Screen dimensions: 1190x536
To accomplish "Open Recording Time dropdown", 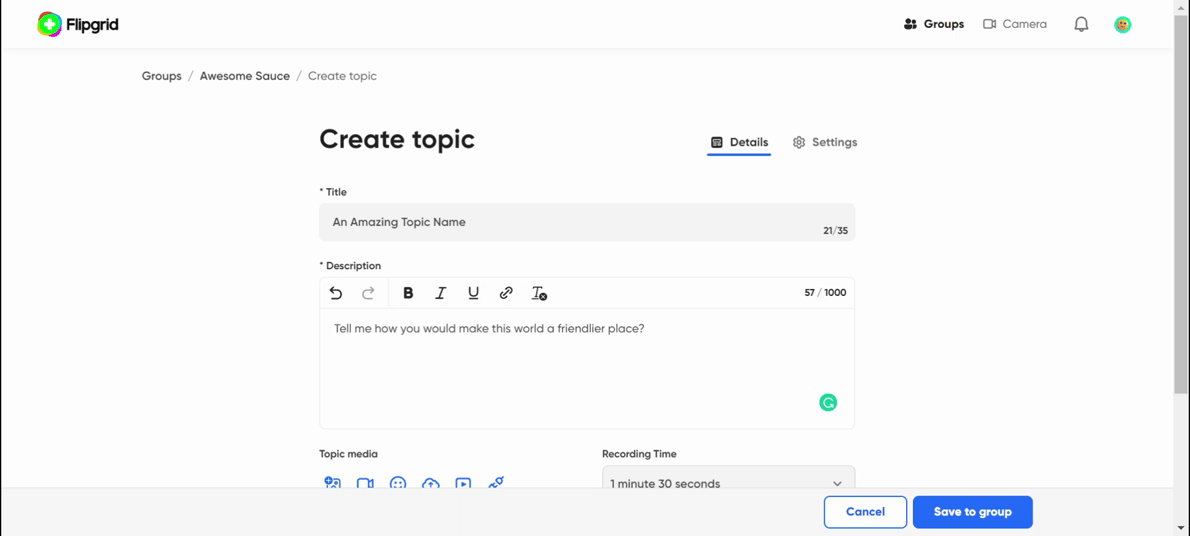I will point(729,478).
